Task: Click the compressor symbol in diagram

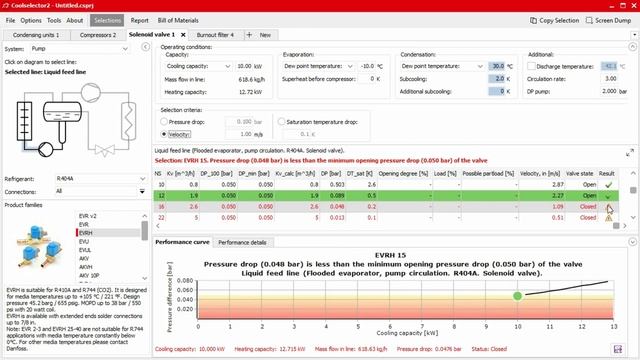Action: (x=91, y=93)
